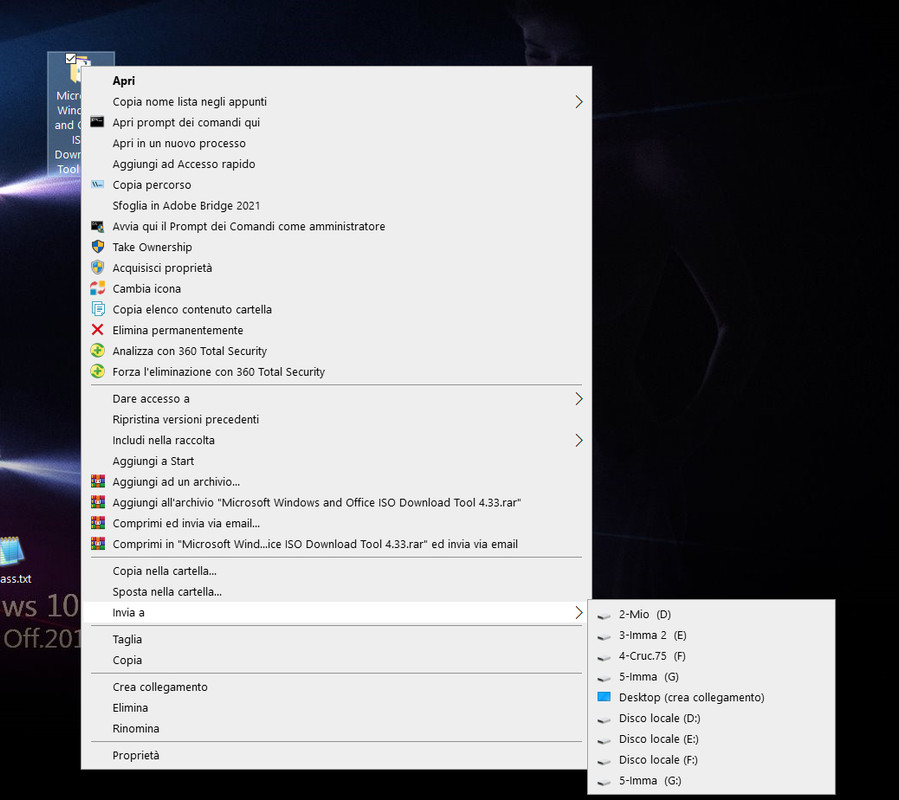Expand the Dare accesso a submenu arrow
Screen dimensions: 899x800
pyautogui.click(x=579, y=399)
